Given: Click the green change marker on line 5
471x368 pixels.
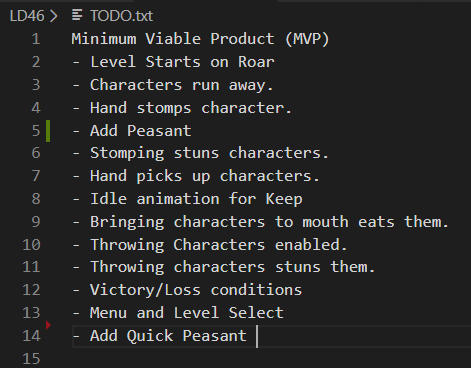Looking at the screenshot, I should coord(48,131).
